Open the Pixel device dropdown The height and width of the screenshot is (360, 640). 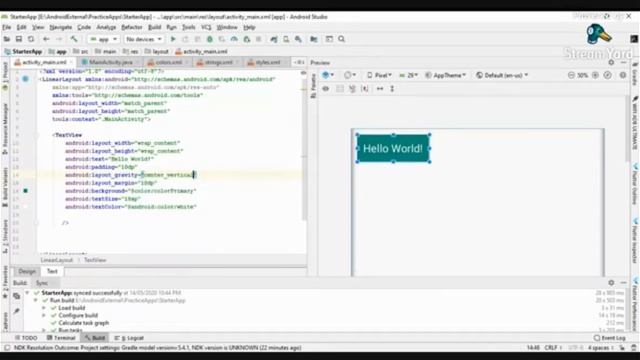(x=380, y=76)
